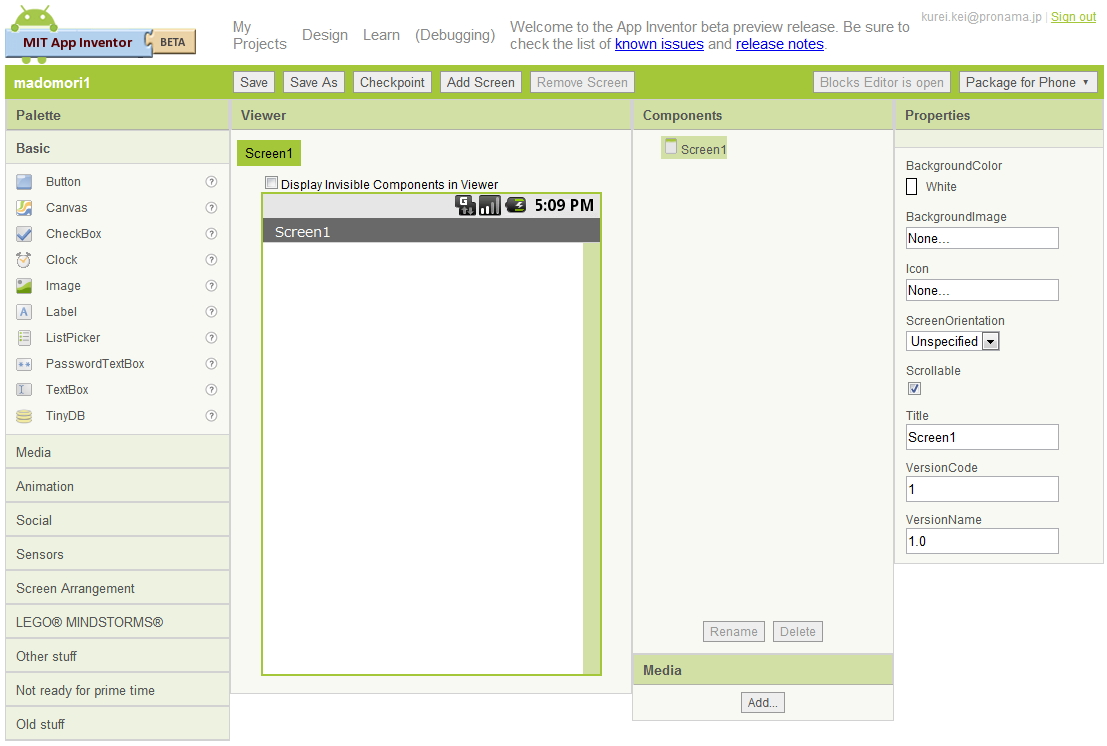The image size is (1107, 746).
Task: Click the Add Screen button
Action: [481, 83]
